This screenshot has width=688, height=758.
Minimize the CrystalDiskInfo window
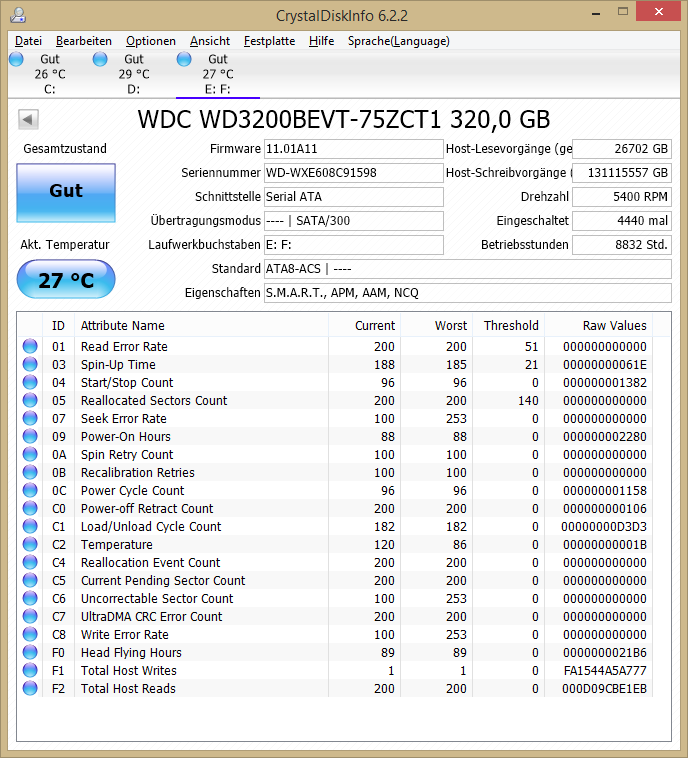click(x=596, y=12)
